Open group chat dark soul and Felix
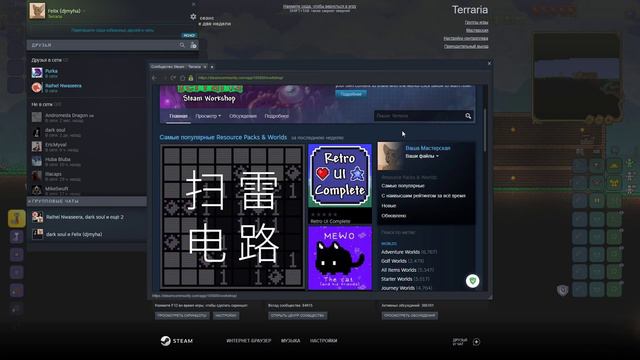Viewport: 640px width, 360px height. point(74,234)
